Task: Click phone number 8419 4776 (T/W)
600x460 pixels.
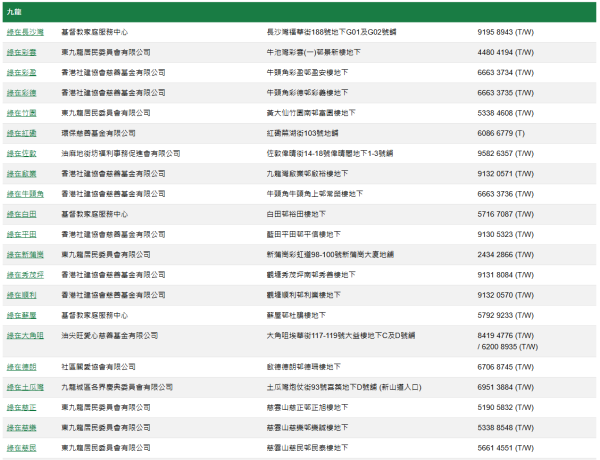Action: [x=505, y=336]
